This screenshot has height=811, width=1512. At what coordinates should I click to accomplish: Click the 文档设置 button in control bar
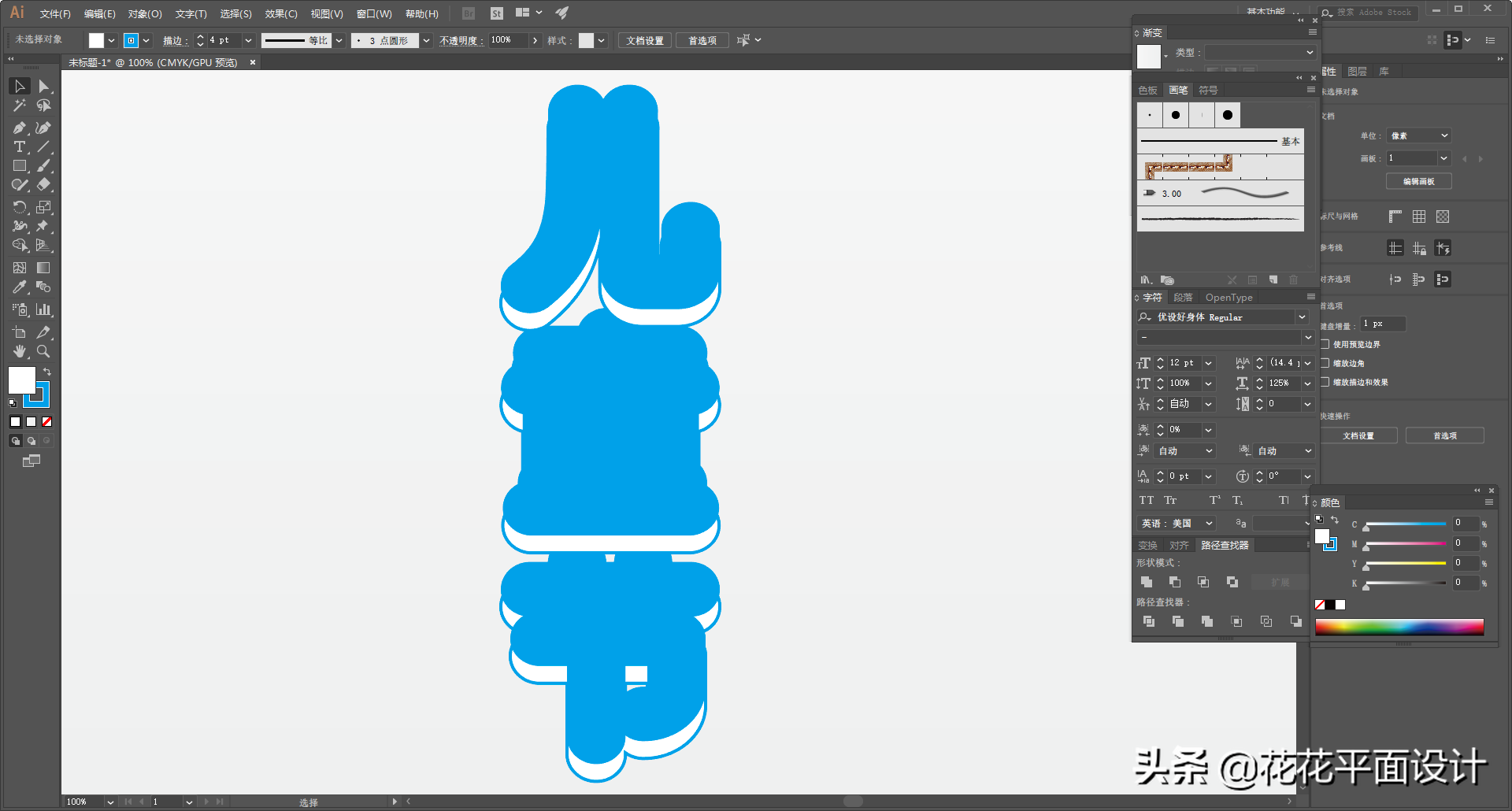(644, 40)
